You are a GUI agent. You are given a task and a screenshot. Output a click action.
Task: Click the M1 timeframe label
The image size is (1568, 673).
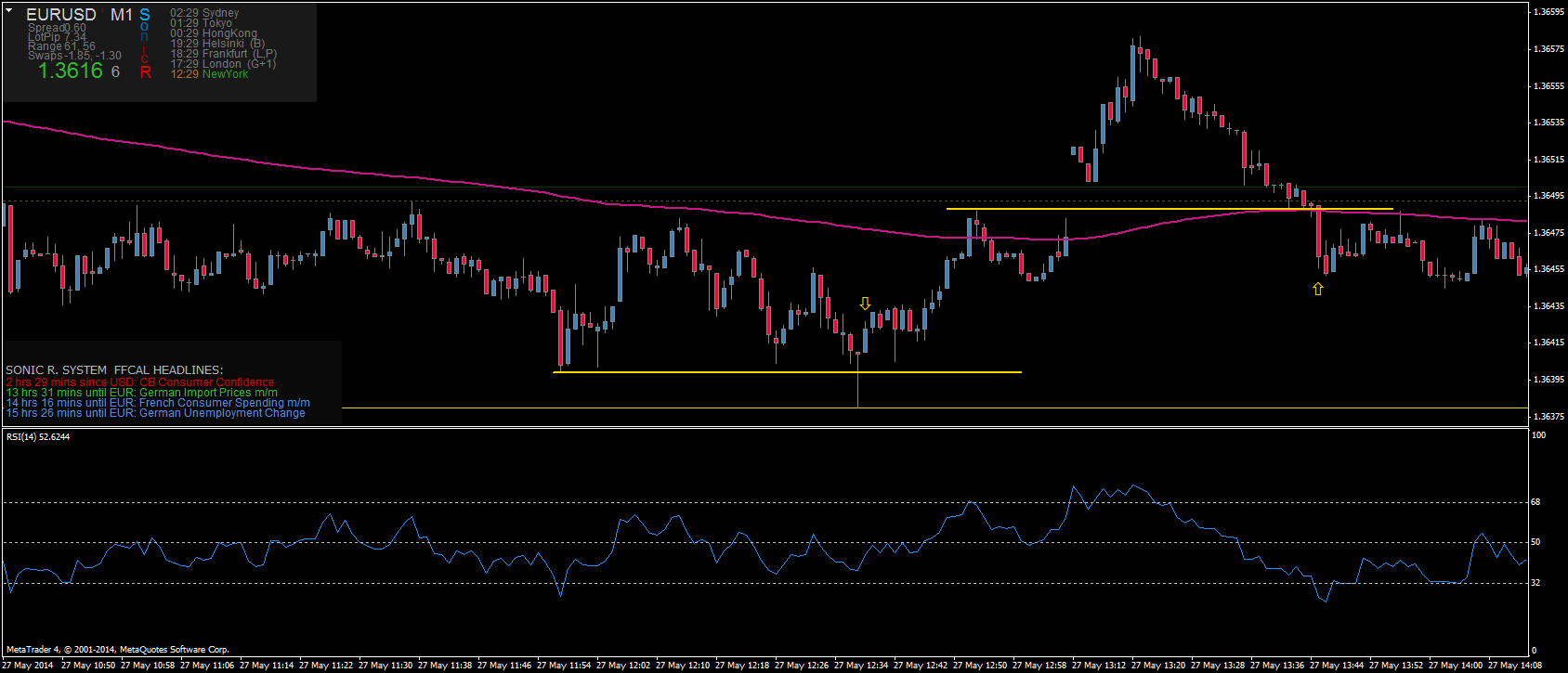coord(122,15)
